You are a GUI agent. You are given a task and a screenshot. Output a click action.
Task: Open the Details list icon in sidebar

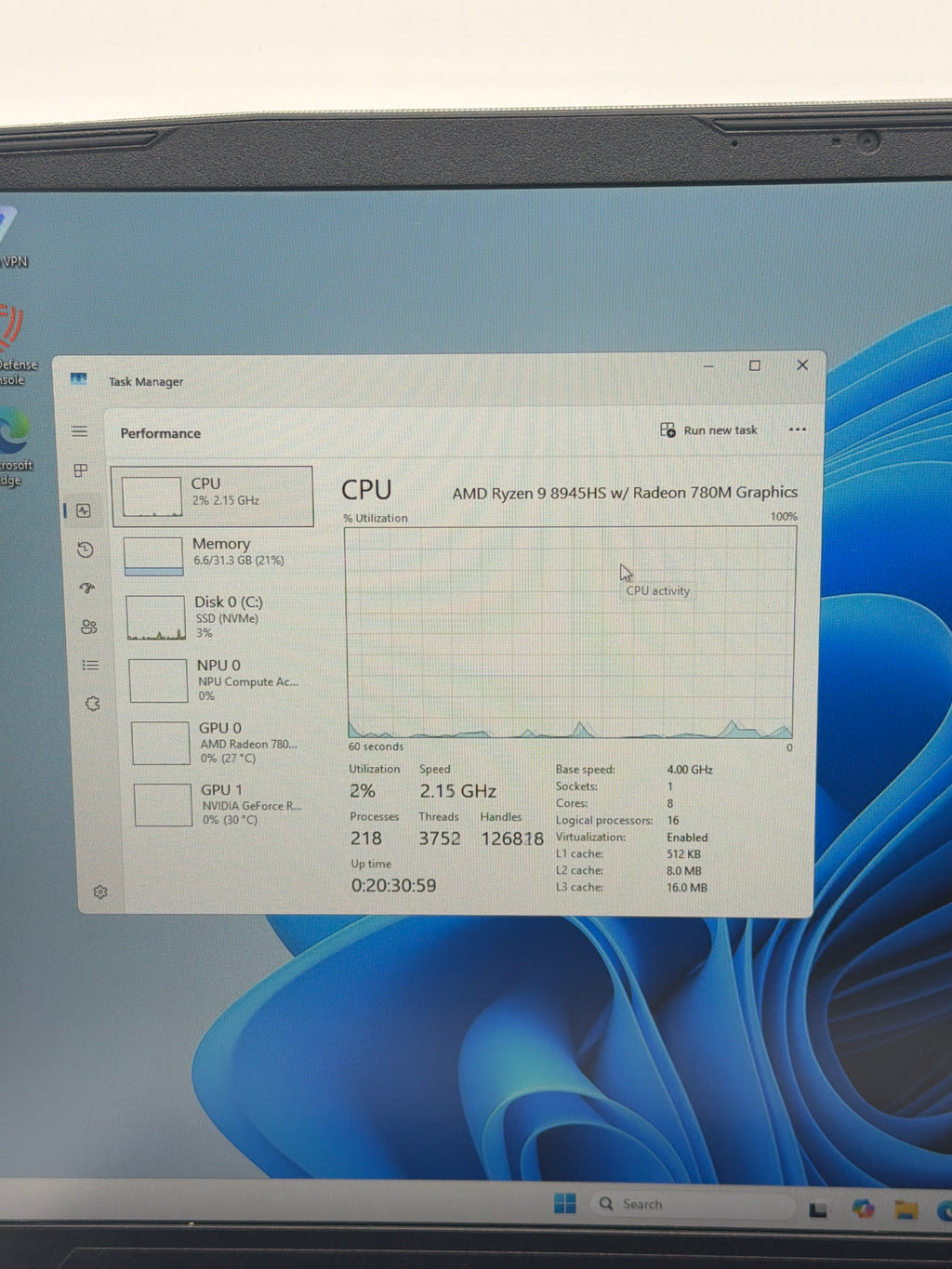90,665
